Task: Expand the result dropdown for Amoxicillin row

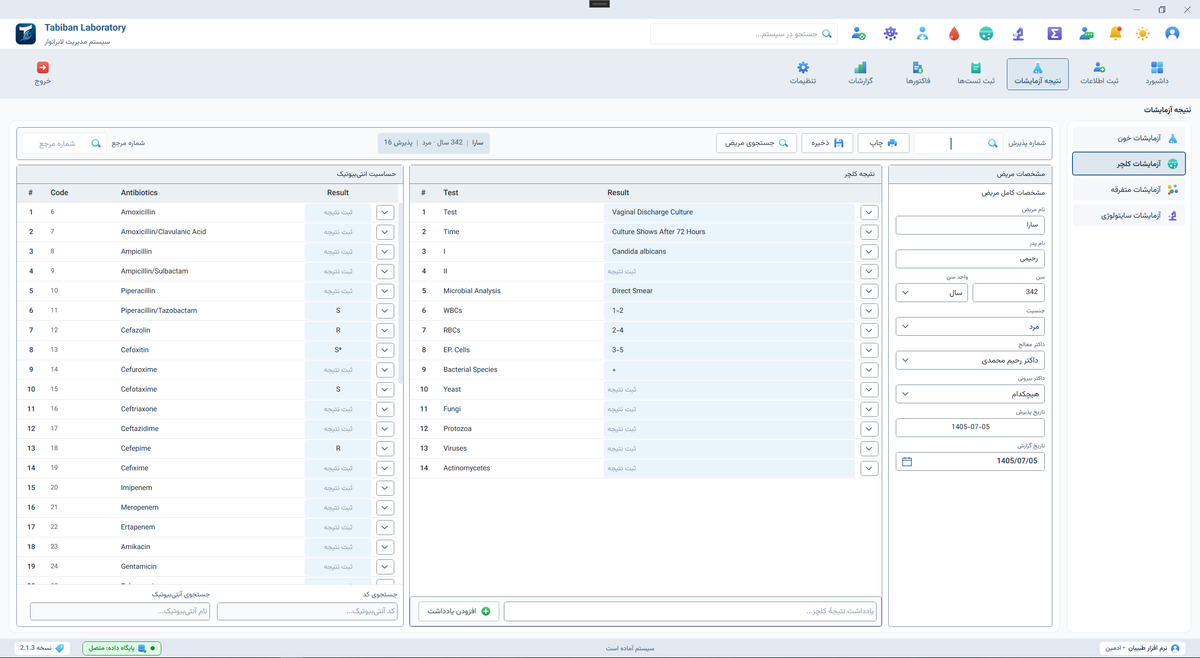Action: [x=385, y=212]
